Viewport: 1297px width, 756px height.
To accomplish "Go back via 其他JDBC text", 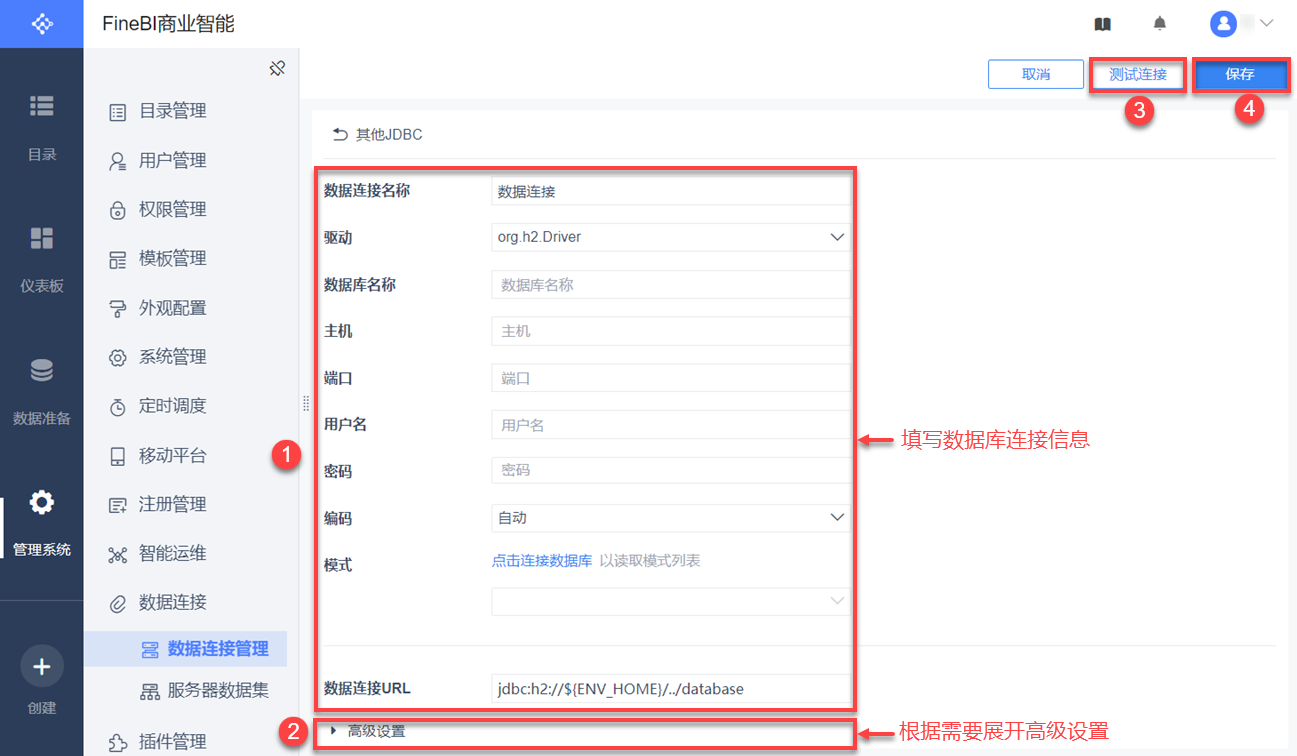I will point(389,134).
